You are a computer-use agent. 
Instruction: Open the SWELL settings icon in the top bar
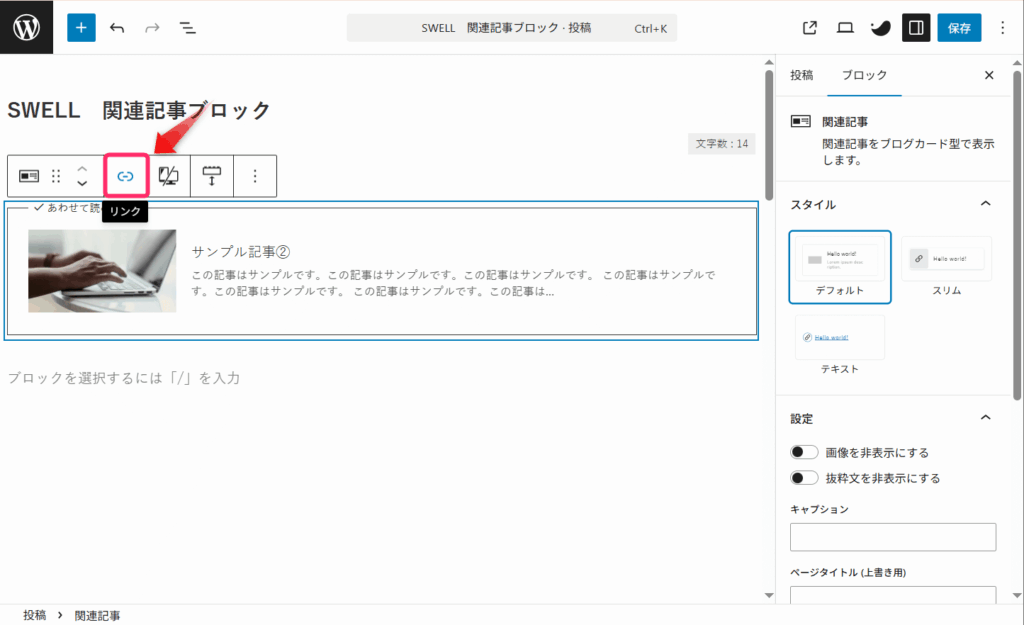coord(880,27)
